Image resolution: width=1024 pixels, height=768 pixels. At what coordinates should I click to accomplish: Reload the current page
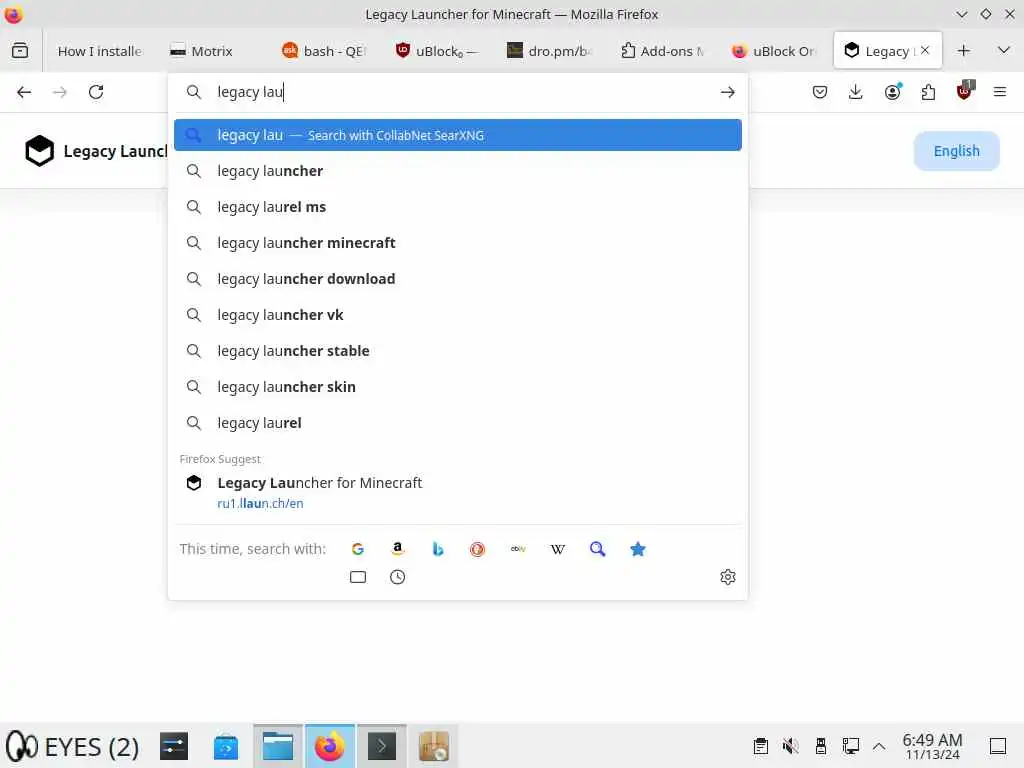coord(96,92)
